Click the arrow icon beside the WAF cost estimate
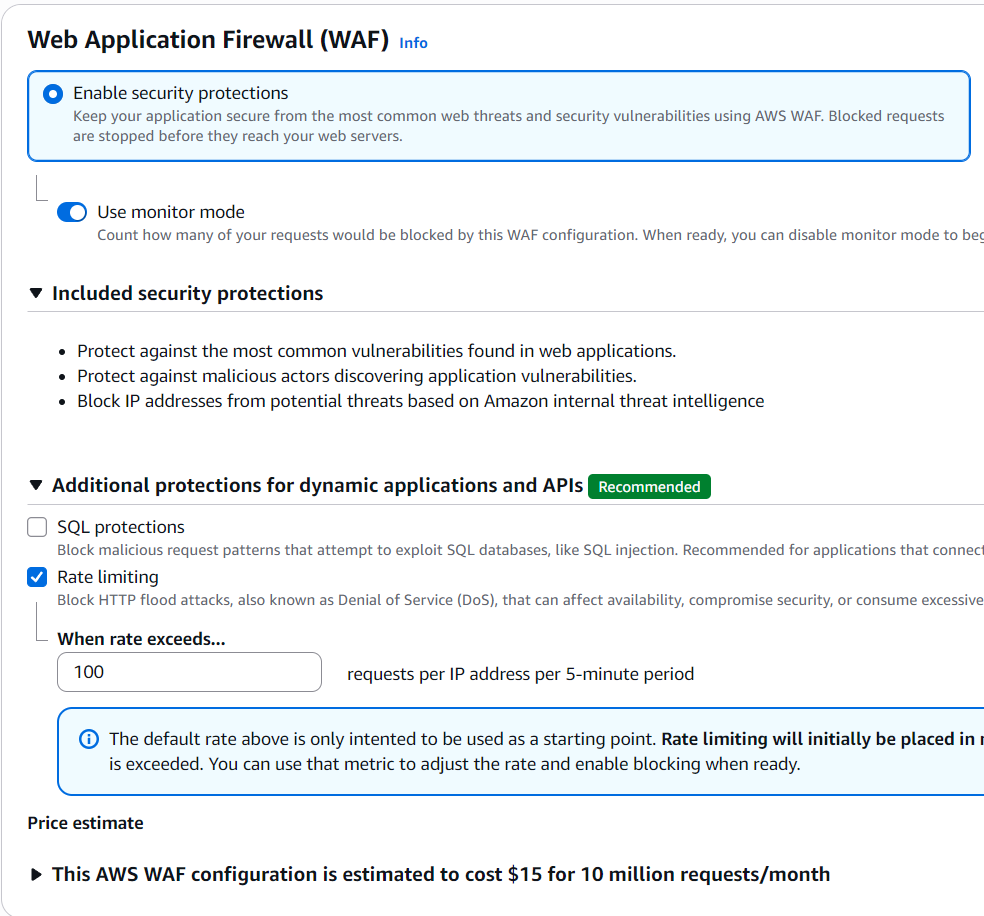The width and height of the screenshot is (984, 916). tap(36, 874)
